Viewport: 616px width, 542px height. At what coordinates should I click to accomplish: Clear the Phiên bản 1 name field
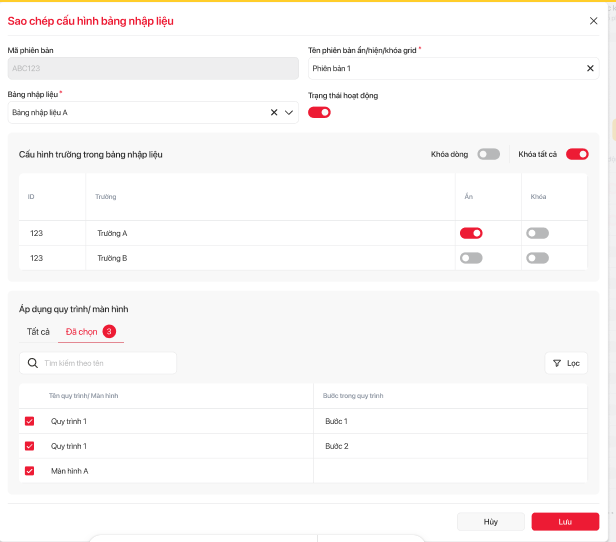tap(590, 68)
